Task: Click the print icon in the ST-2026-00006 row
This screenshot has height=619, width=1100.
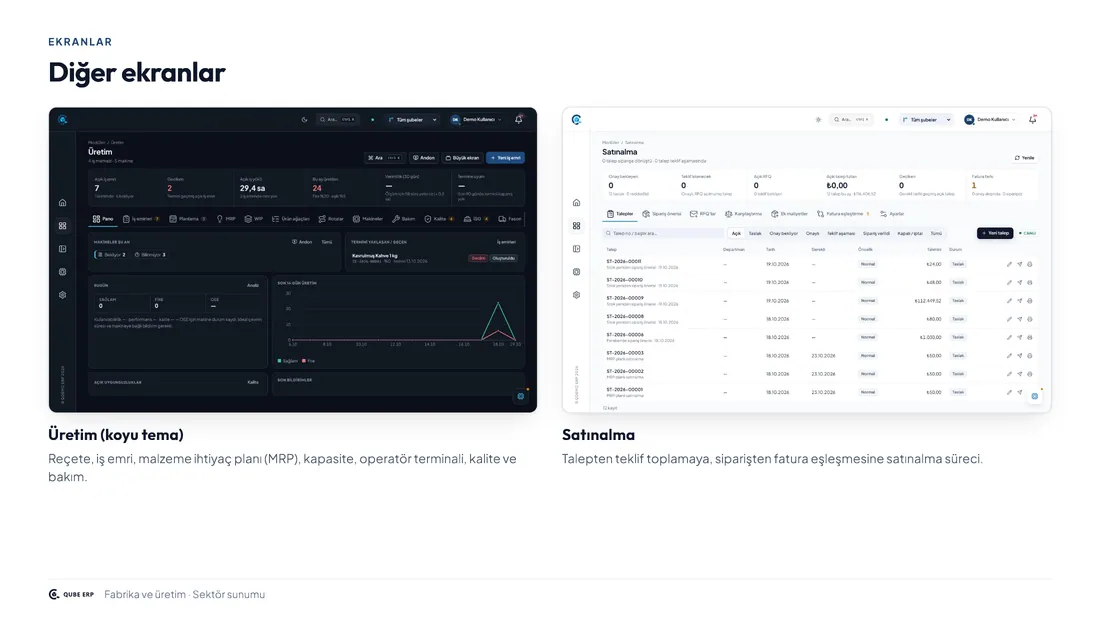Action: pos(1030,338)
